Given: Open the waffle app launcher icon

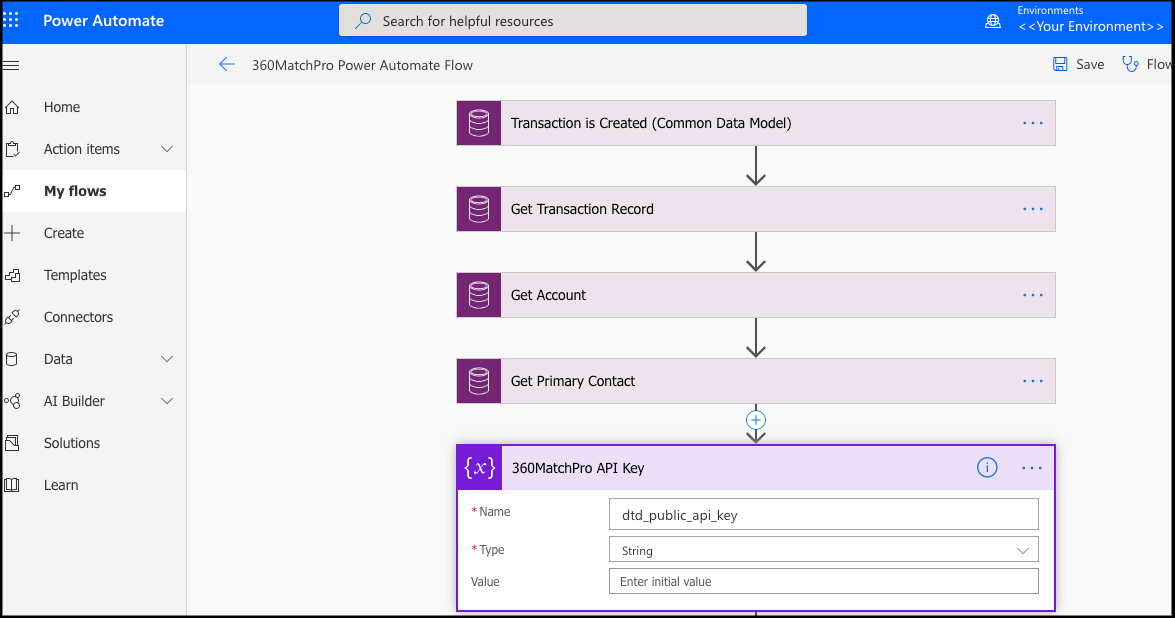Looking at the screenshot, I should (12, 22).
